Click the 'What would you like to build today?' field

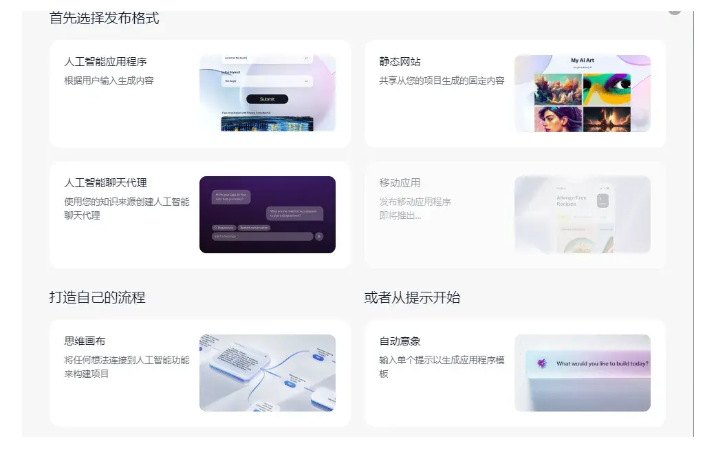point(600,364)
